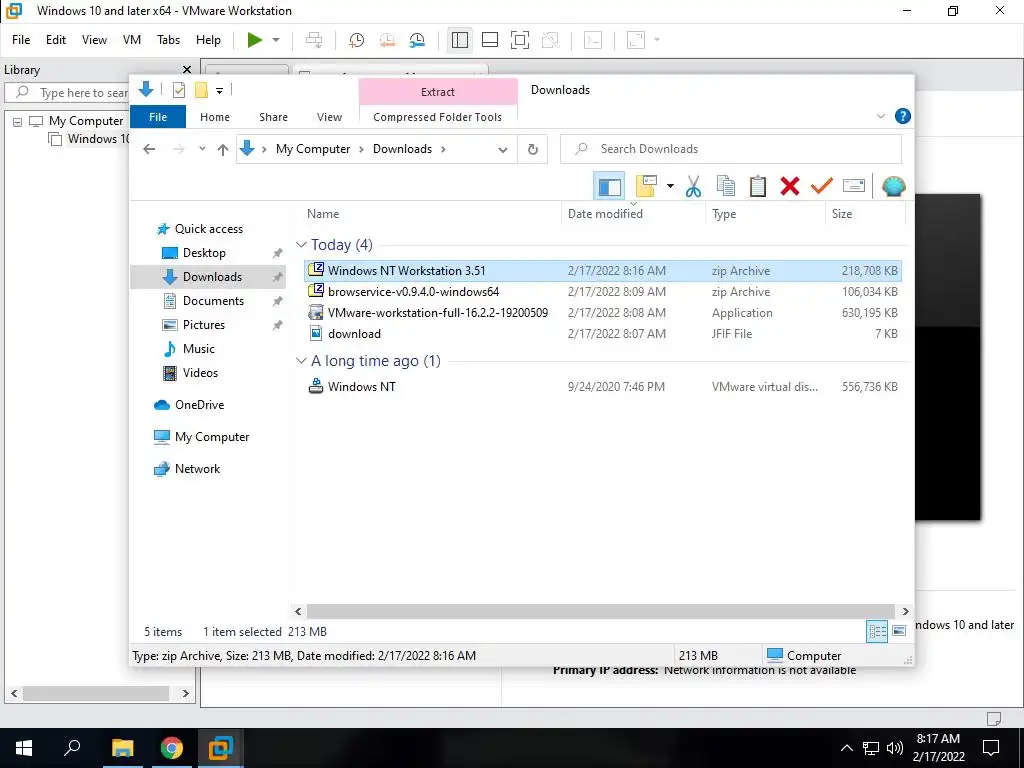Click the Explorer Back arrow button
The height and width of the screenshot is (768, 1024).
(x=150, y=149)
